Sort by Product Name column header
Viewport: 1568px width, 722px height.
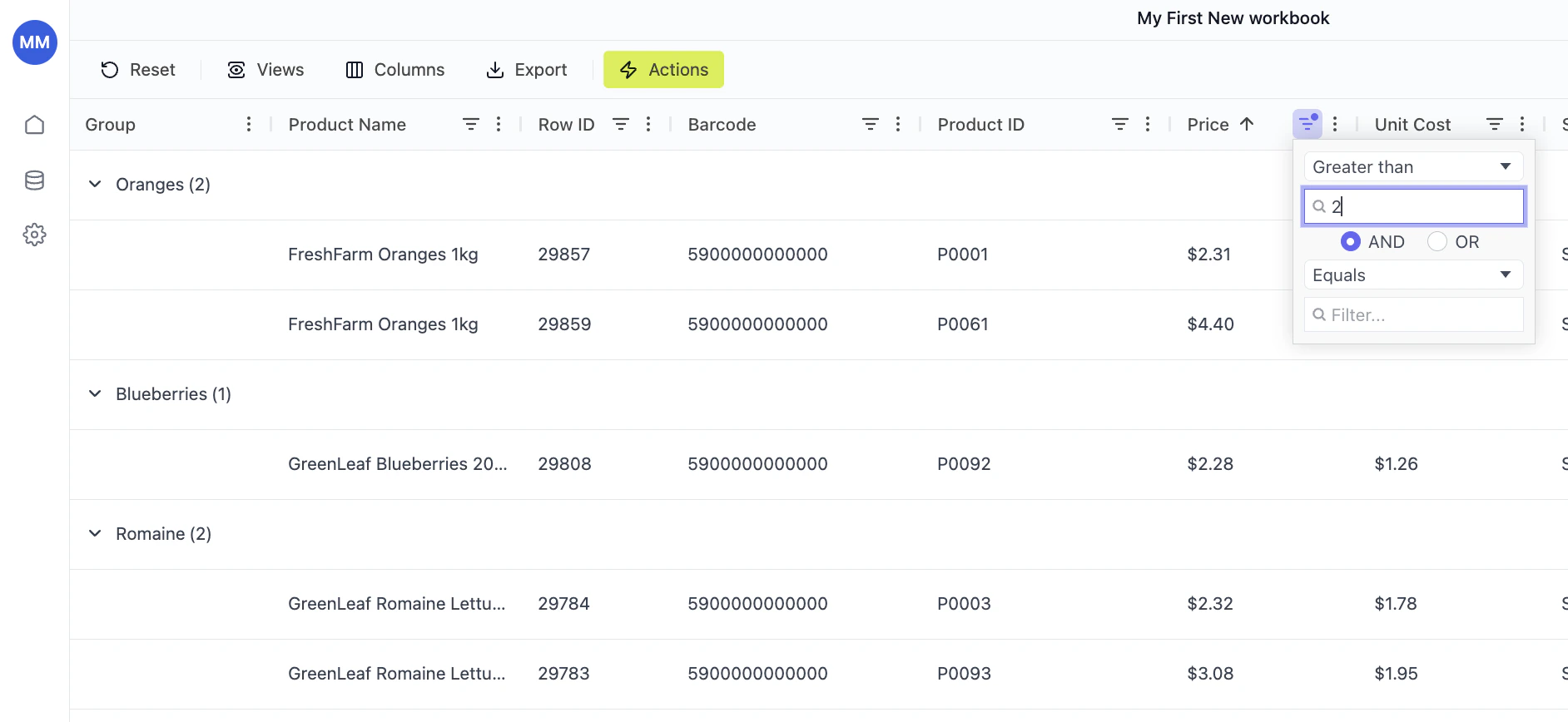tap(347, 125)
